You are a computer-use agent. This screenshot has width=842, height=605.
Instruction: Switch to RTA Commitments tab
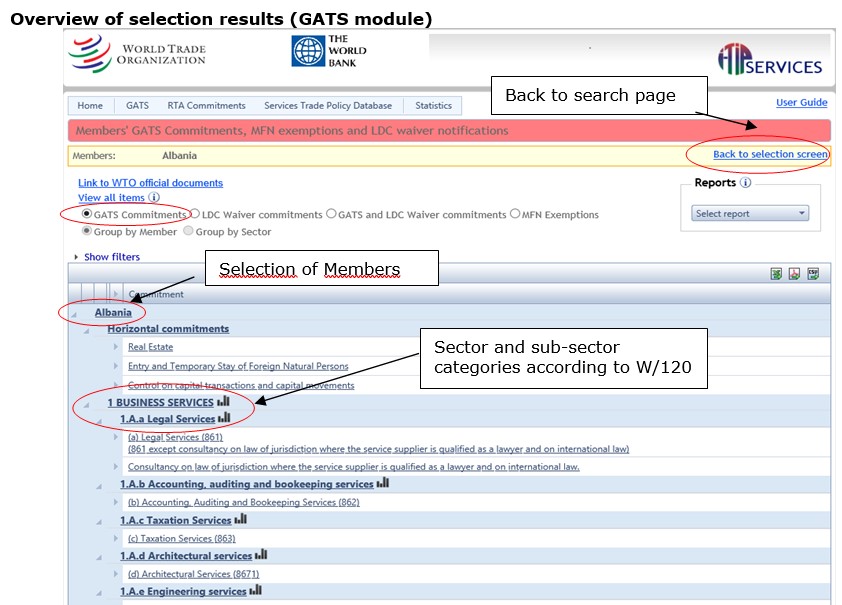(206, 106)
